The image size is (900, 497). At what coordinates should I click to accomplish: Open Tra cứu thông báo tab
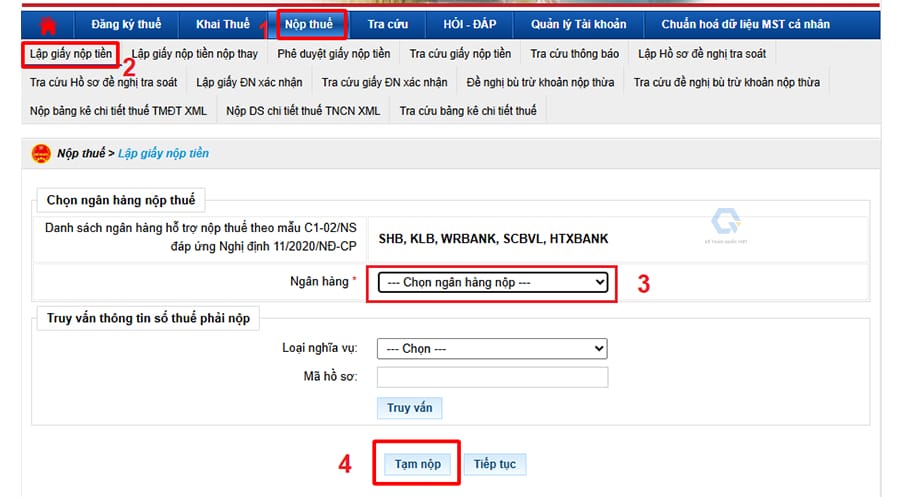pyautogui.click(x=574, y=53)
